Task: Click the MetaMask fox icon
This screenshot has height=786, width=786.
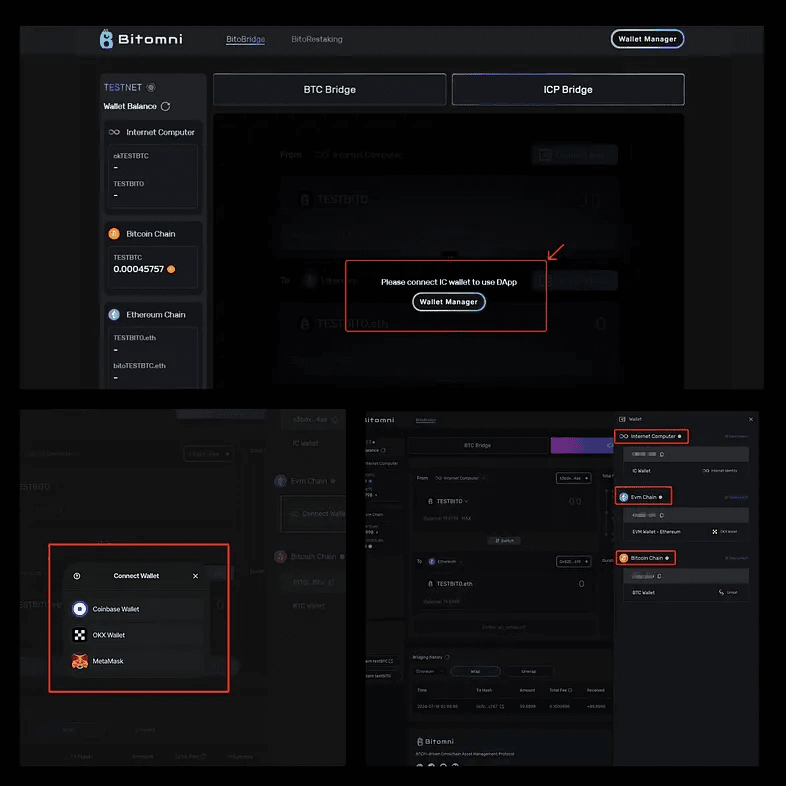Action: pos(80,661)
